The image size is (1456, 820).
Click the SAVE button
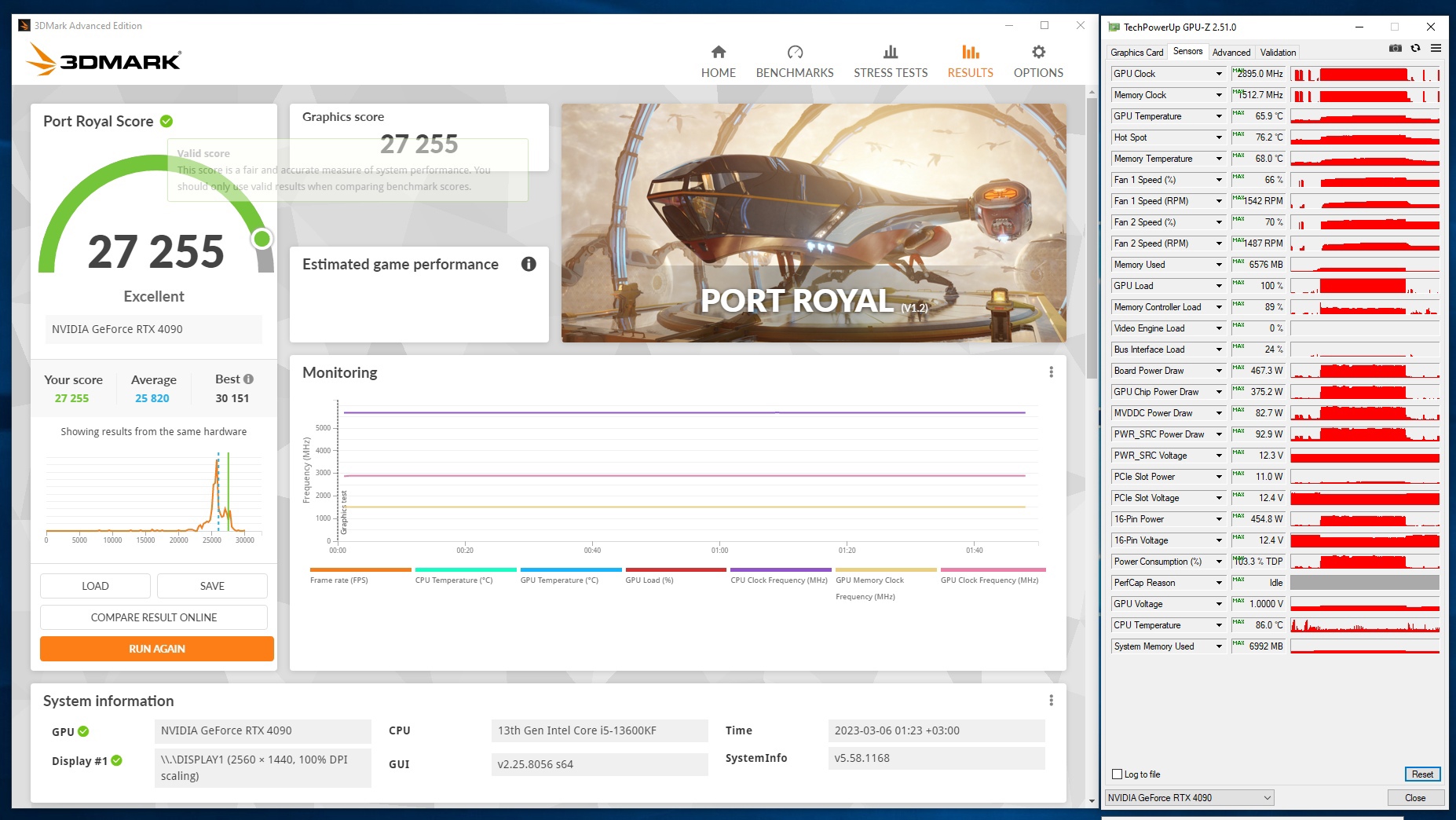212,586
